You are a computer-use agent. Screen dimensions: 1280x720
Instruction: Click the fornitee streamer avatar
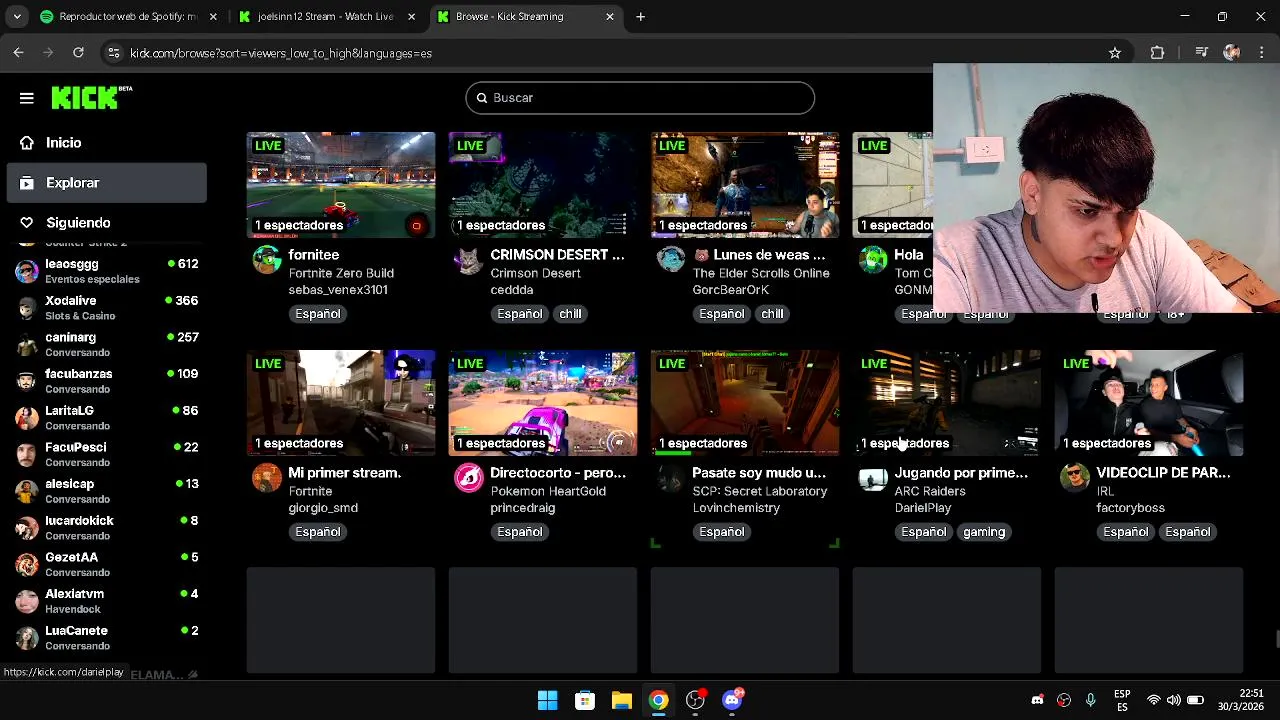tap(267, 260)
